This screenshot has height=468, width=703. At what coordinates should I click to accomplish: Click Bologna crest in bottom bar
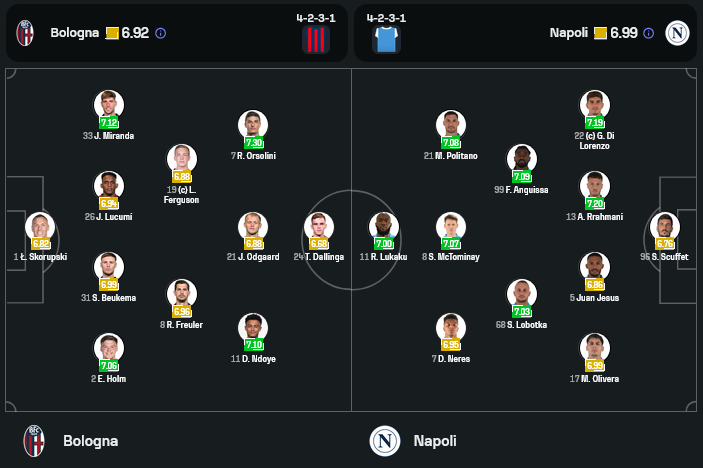pyautogui.click(x=35, y=440)
